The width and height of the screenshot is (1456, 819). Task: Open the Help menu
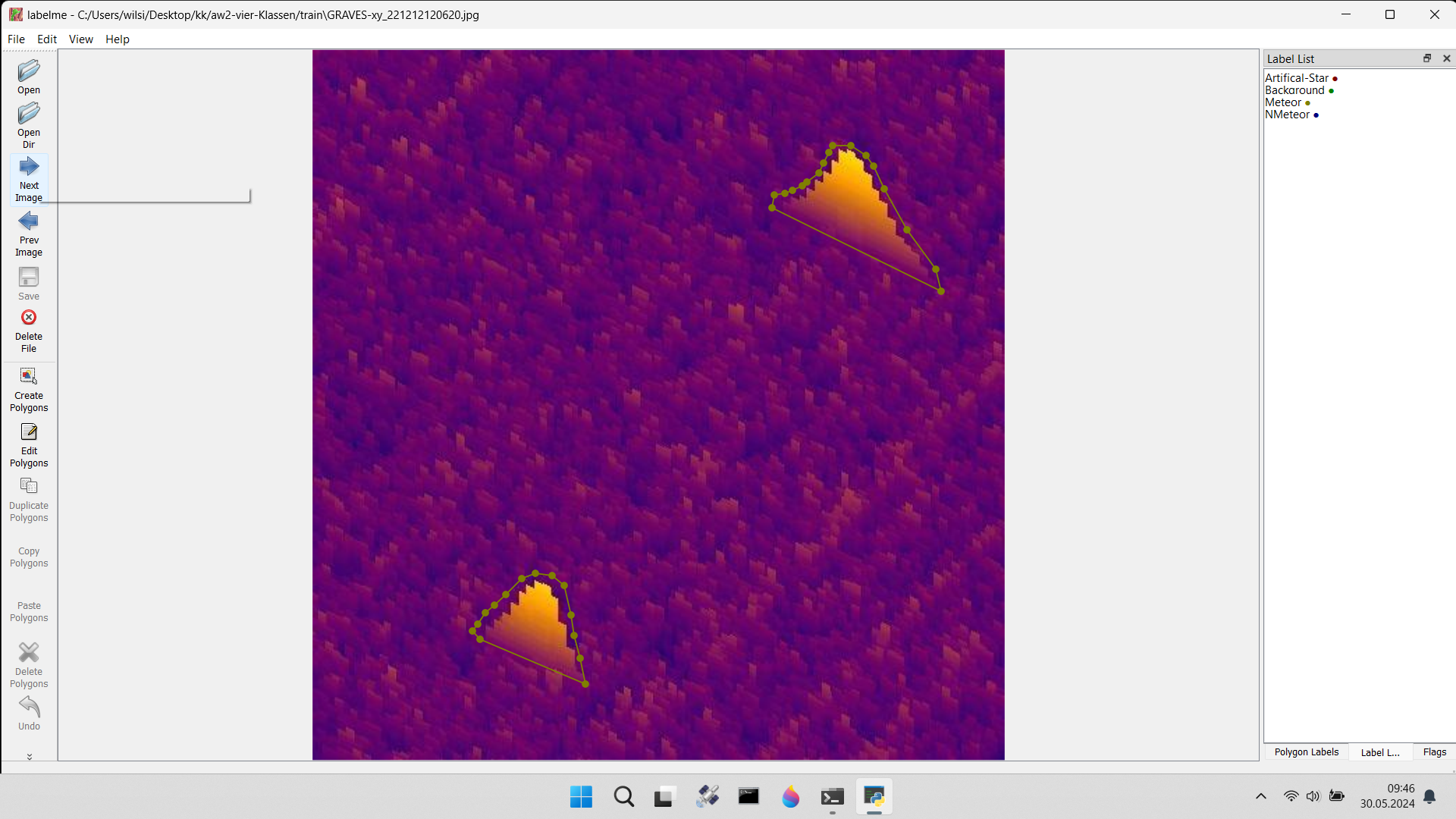click(x=117, y=39)
